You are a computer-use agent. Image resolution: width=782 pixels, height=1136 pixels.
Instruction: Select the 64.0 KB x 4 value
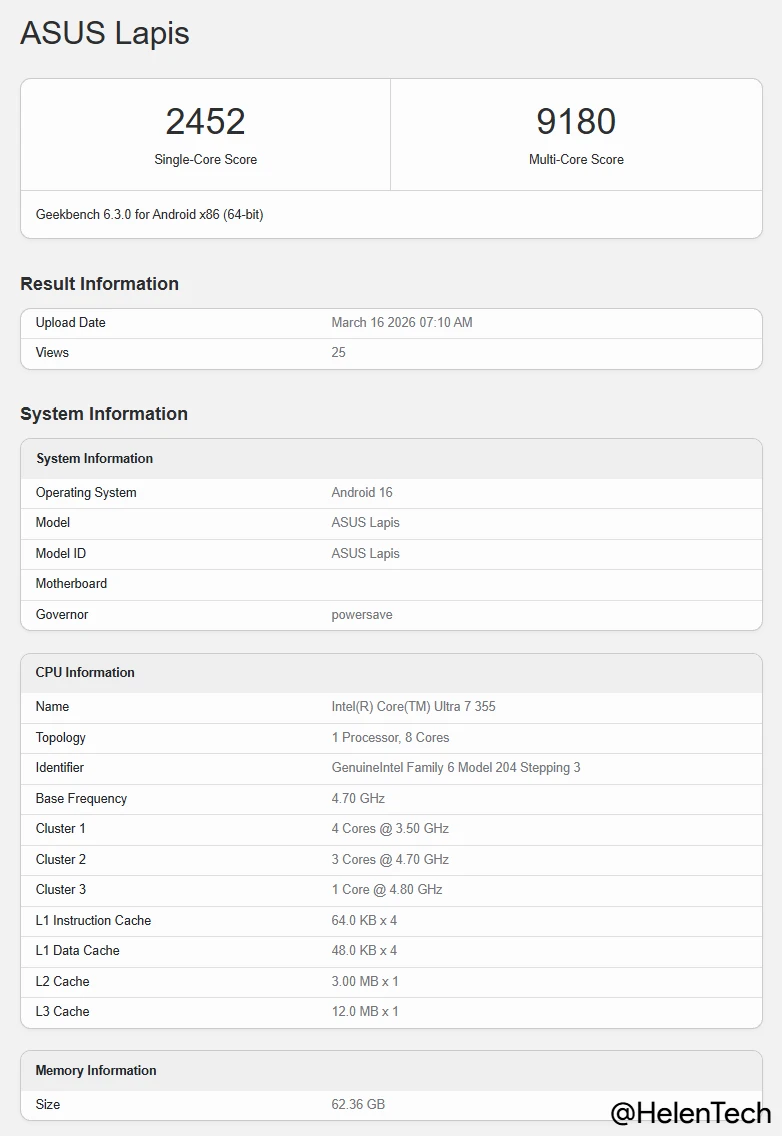coord(364,920)
